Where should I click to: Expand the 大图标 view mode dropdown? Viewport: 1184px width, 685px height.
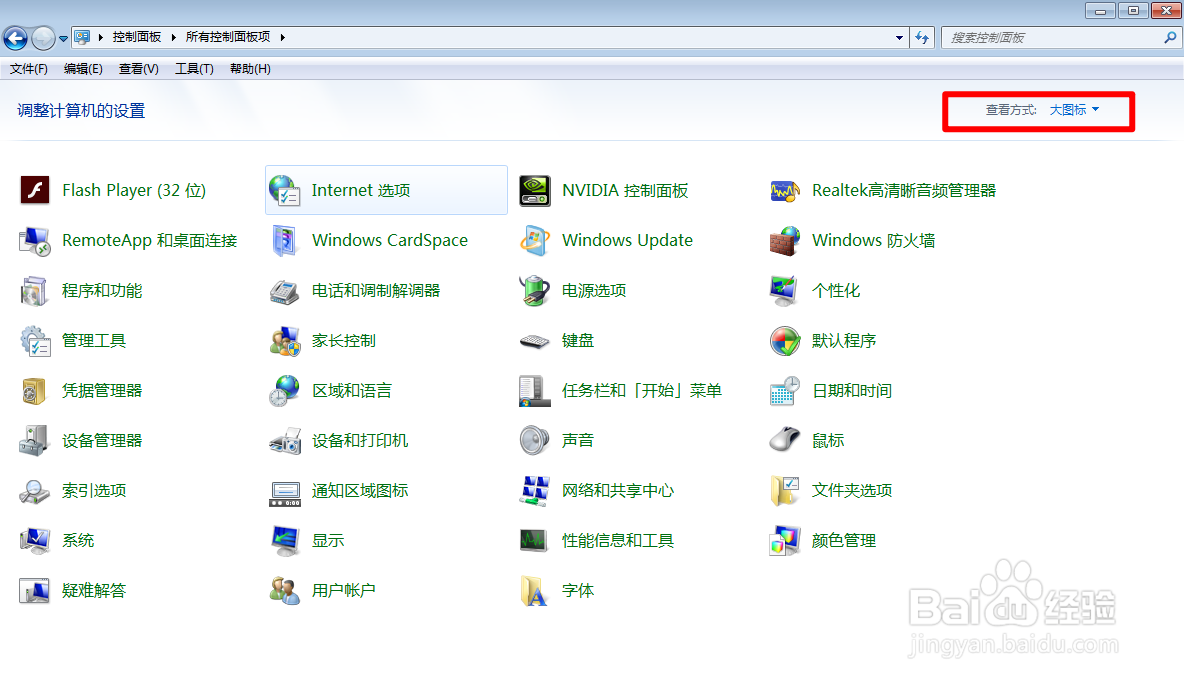tap(1074, 110)
